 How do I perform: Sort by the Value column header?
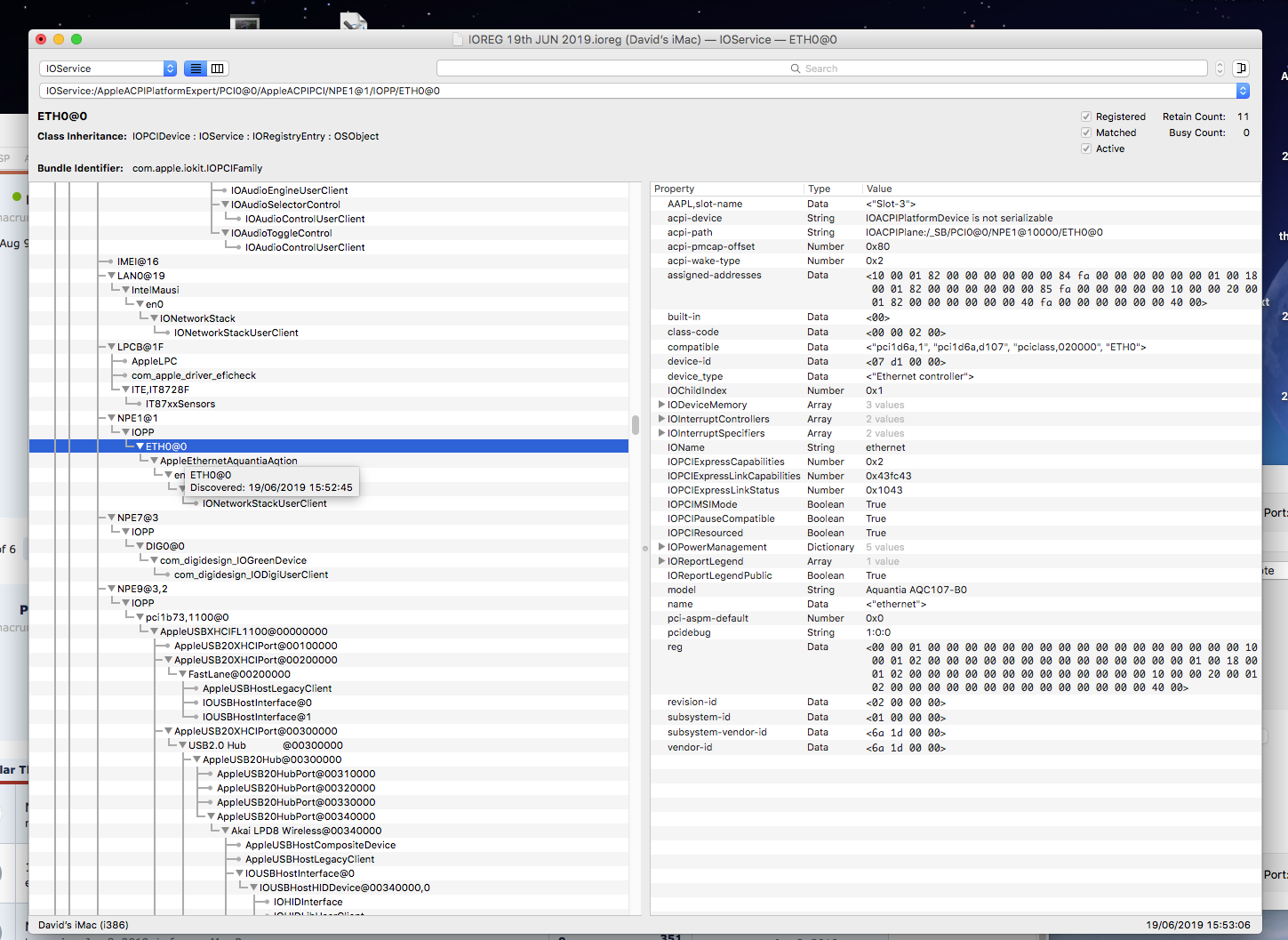(1061, 189)
